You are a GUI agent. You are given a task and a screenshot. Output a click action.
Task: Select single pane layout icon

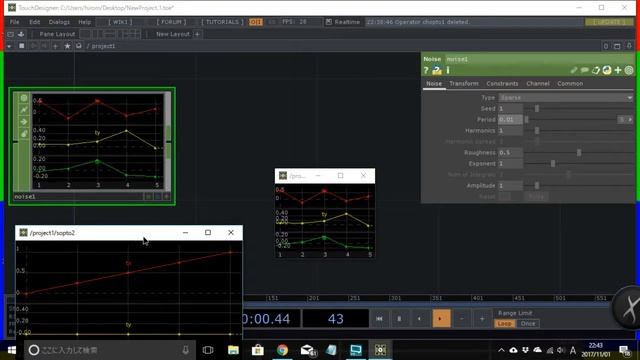click(x=85, y=34)
